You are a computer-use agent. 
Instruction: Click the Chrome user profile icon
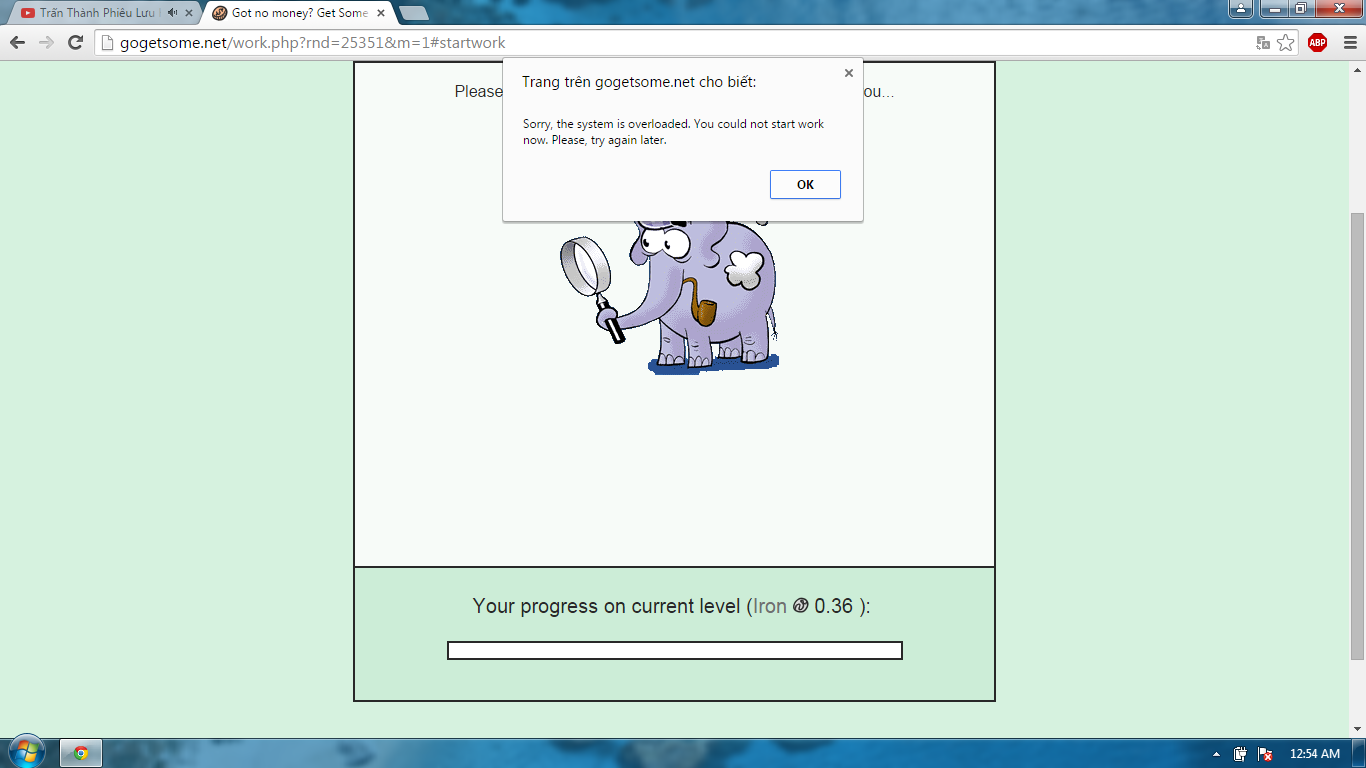coord(1240,9)
